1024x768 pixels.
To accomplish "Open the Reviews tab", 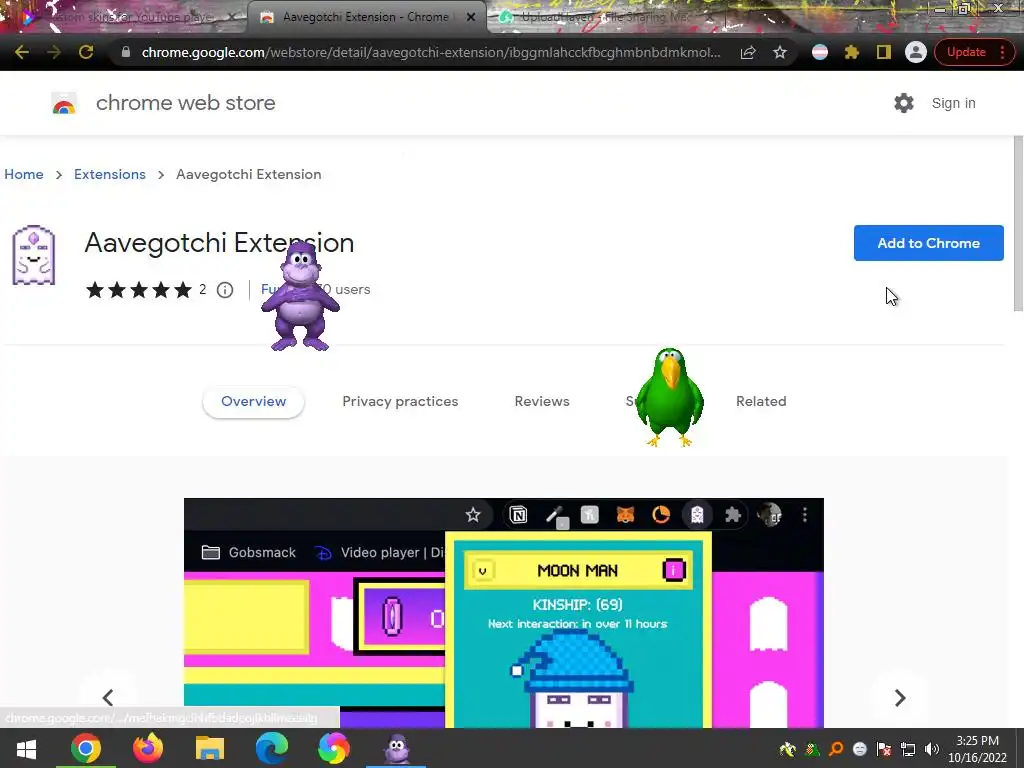I will 542,402.
